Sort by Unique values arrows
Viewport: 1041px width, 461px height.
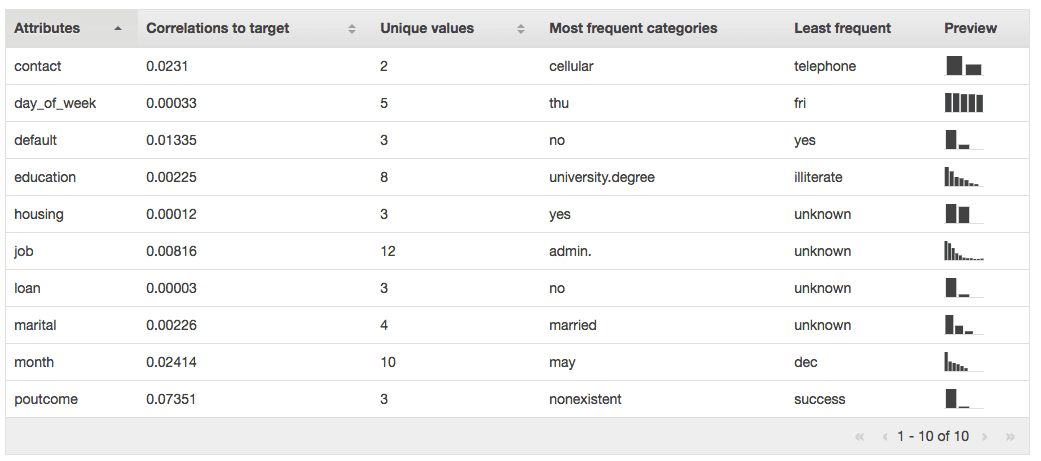(521, 29)
